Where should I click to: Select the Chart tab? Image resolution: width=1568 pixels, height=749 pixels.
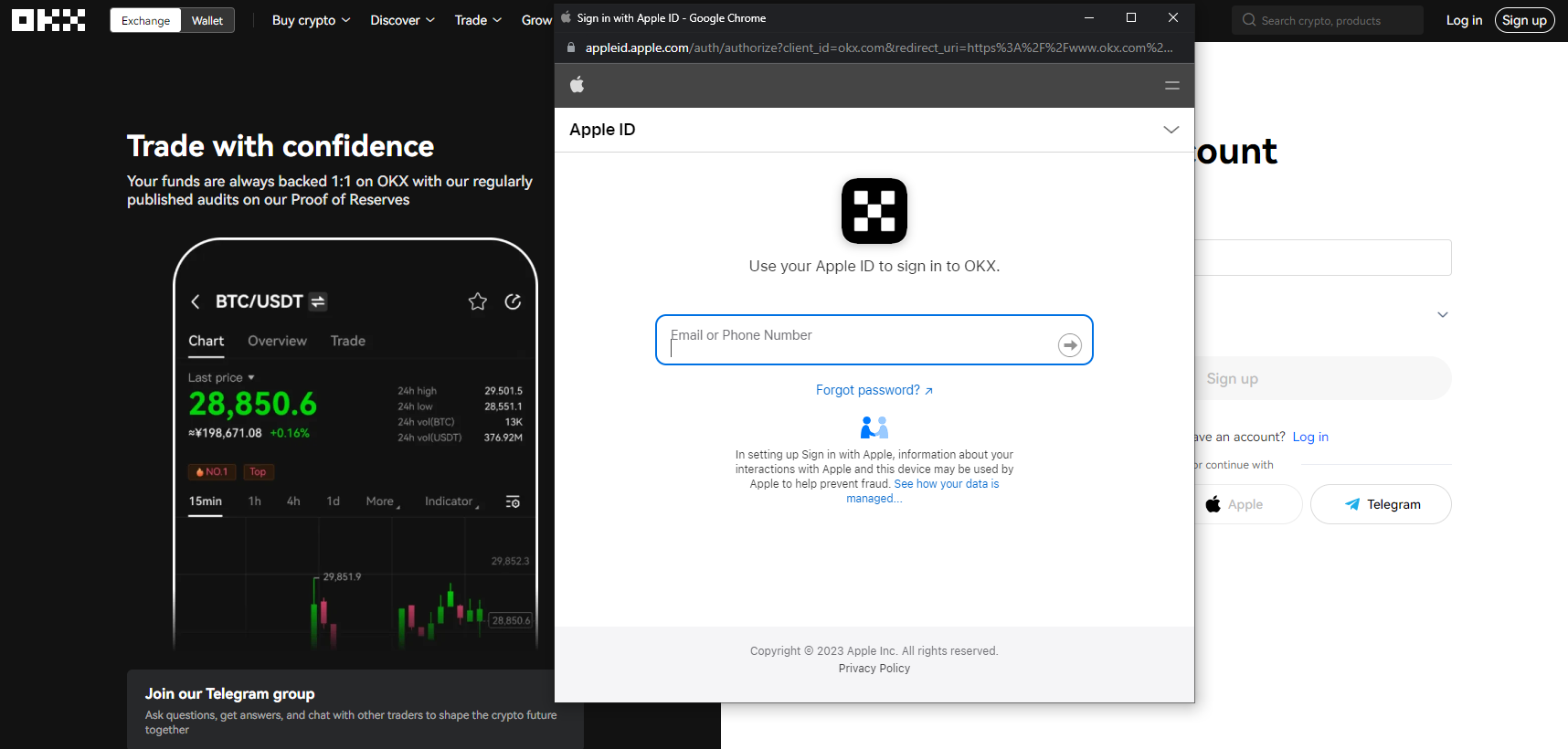pos(207,341)
